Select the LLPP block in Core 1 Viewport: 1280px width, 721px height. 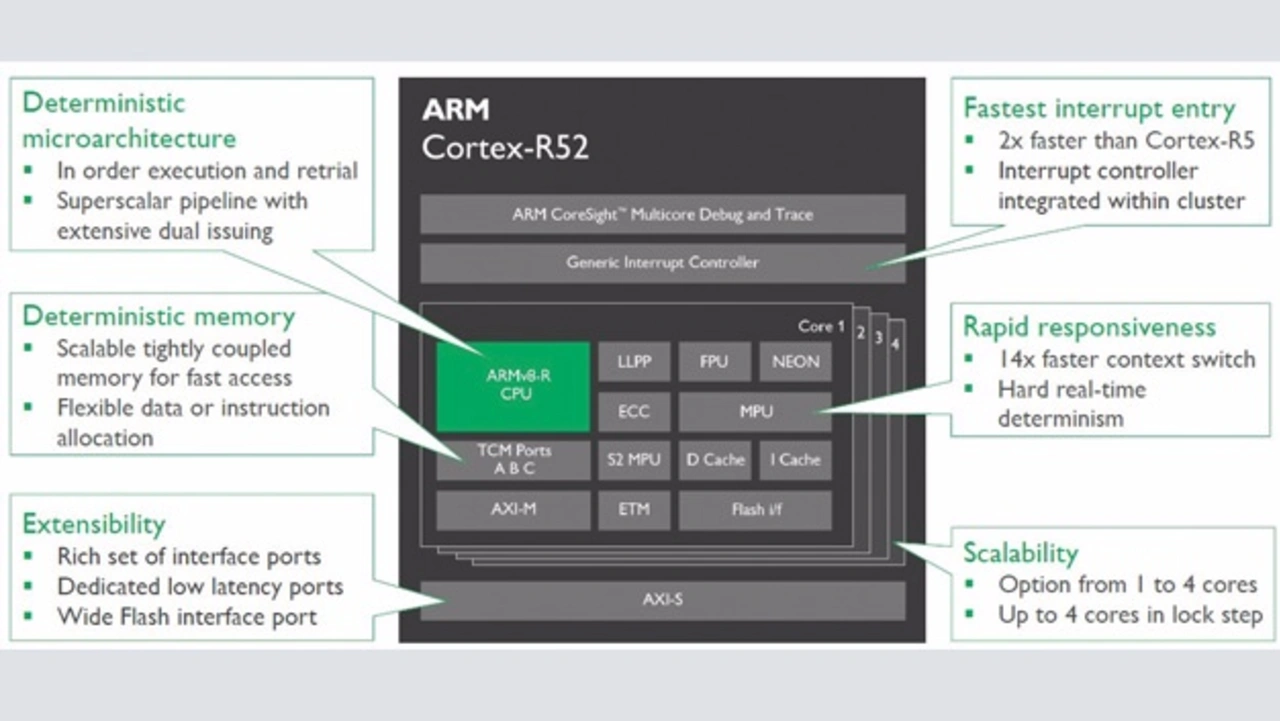tap(634, 362)
